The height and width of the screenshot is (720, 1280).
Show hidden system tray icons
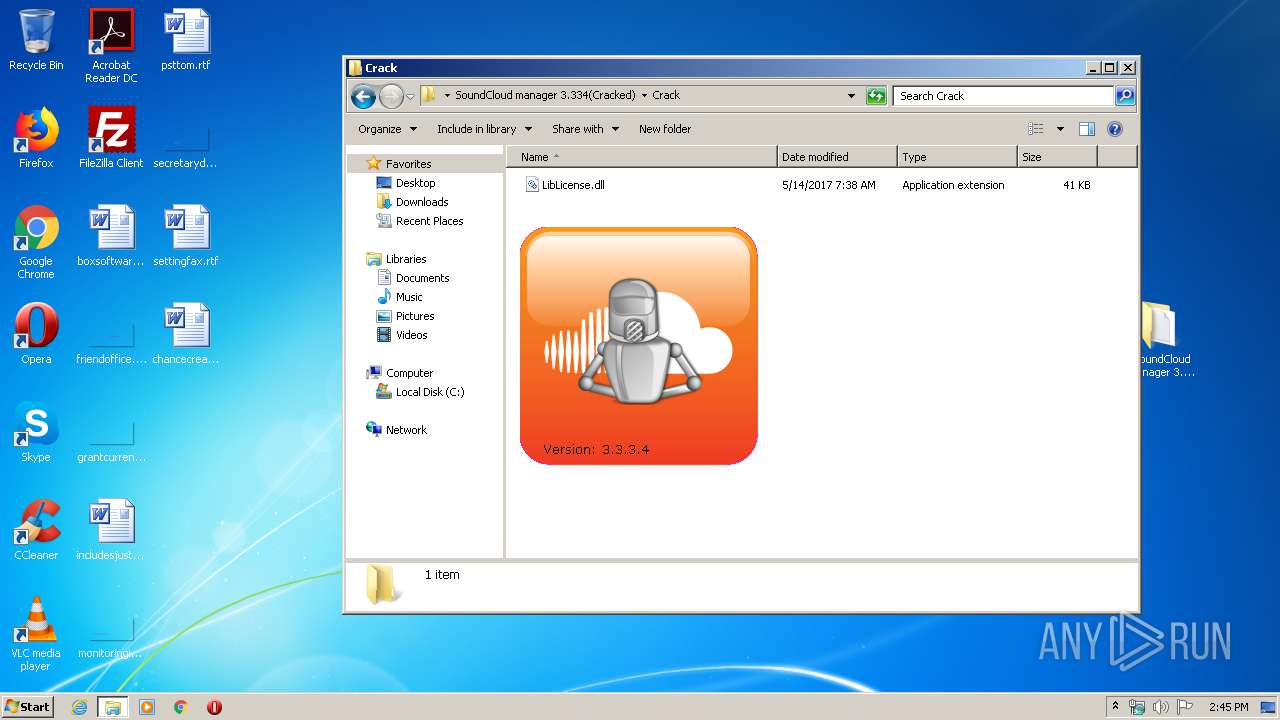click(1116, 707)
